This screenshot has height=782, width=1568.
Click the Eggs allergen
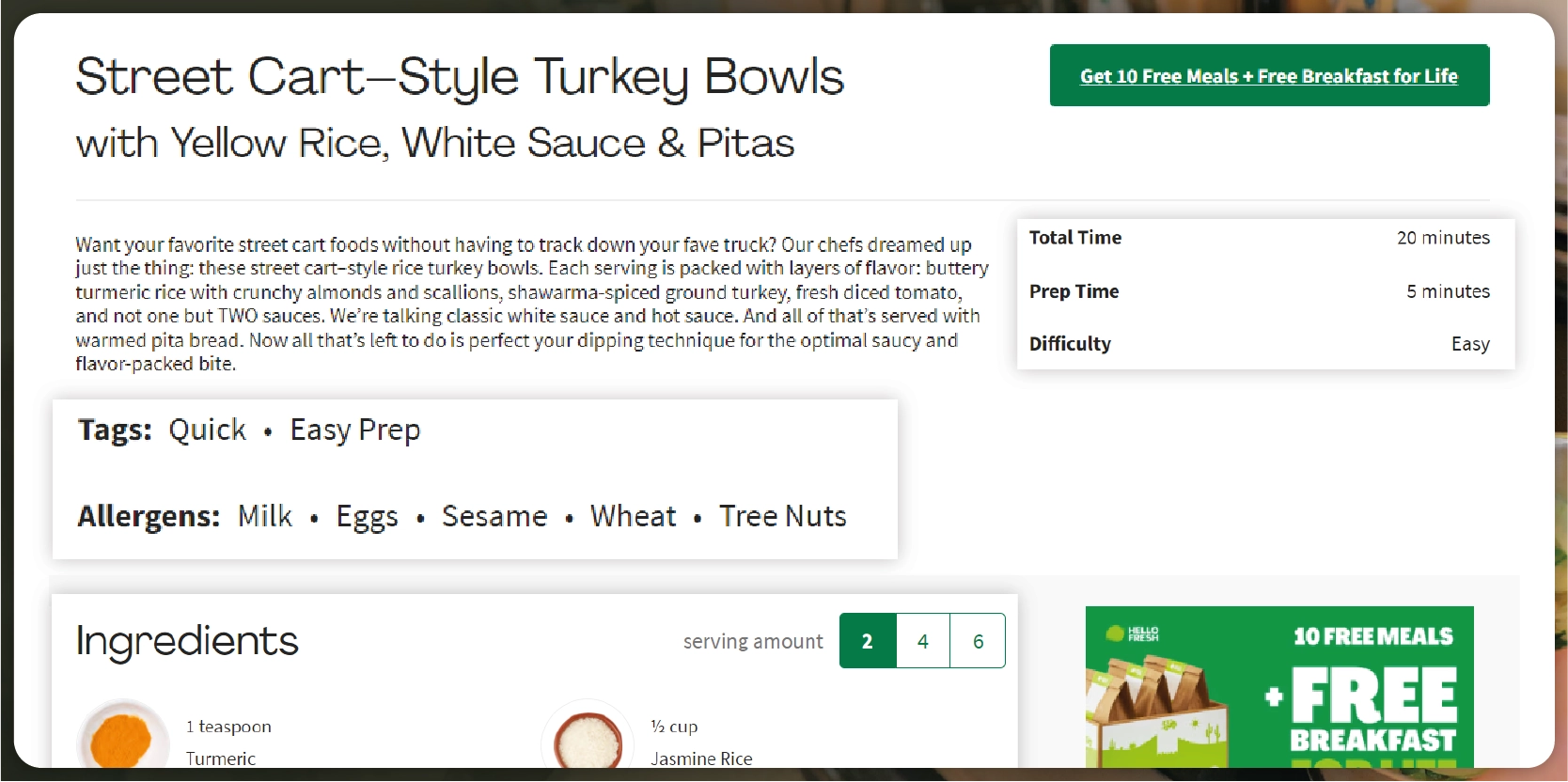pos(367,517)
